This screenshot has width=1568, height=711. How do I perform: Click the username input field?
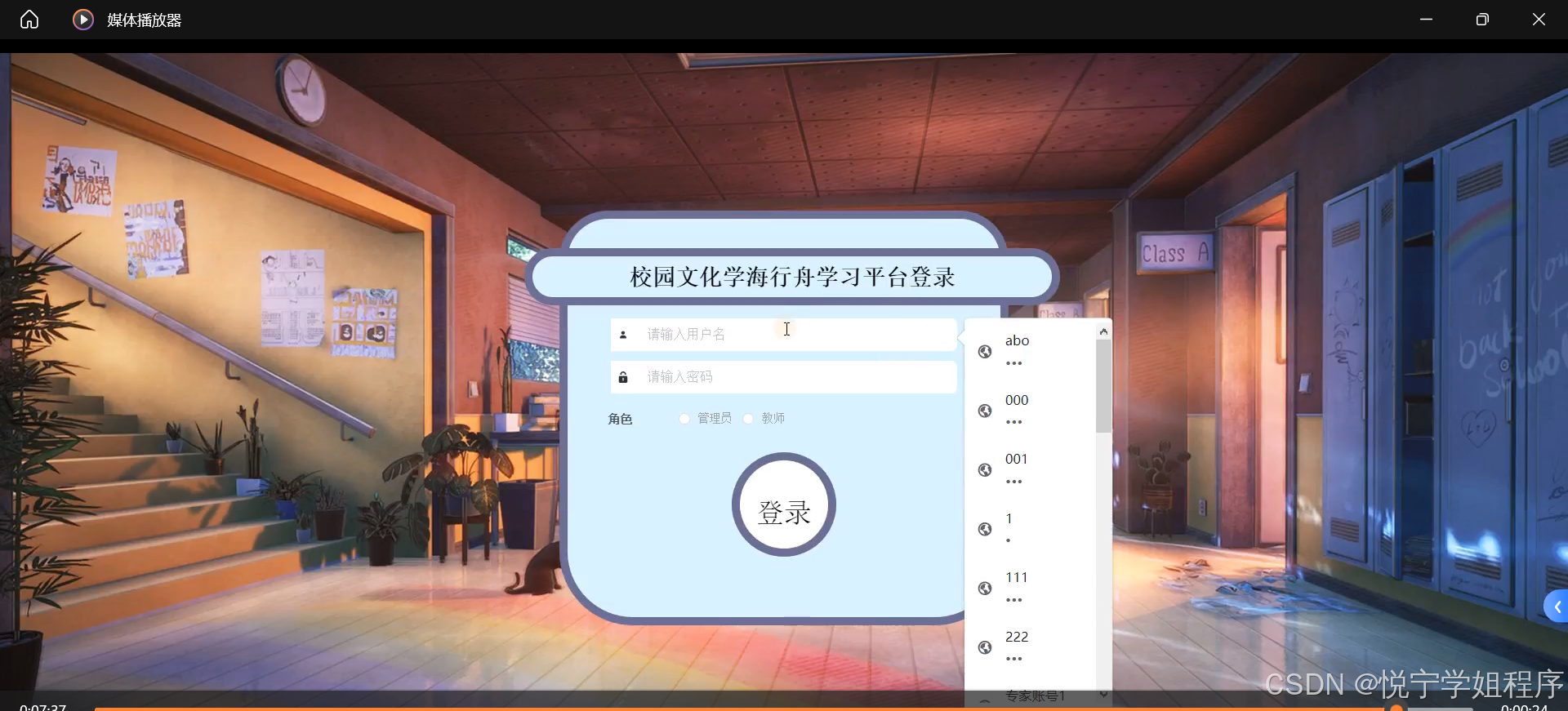783,335
